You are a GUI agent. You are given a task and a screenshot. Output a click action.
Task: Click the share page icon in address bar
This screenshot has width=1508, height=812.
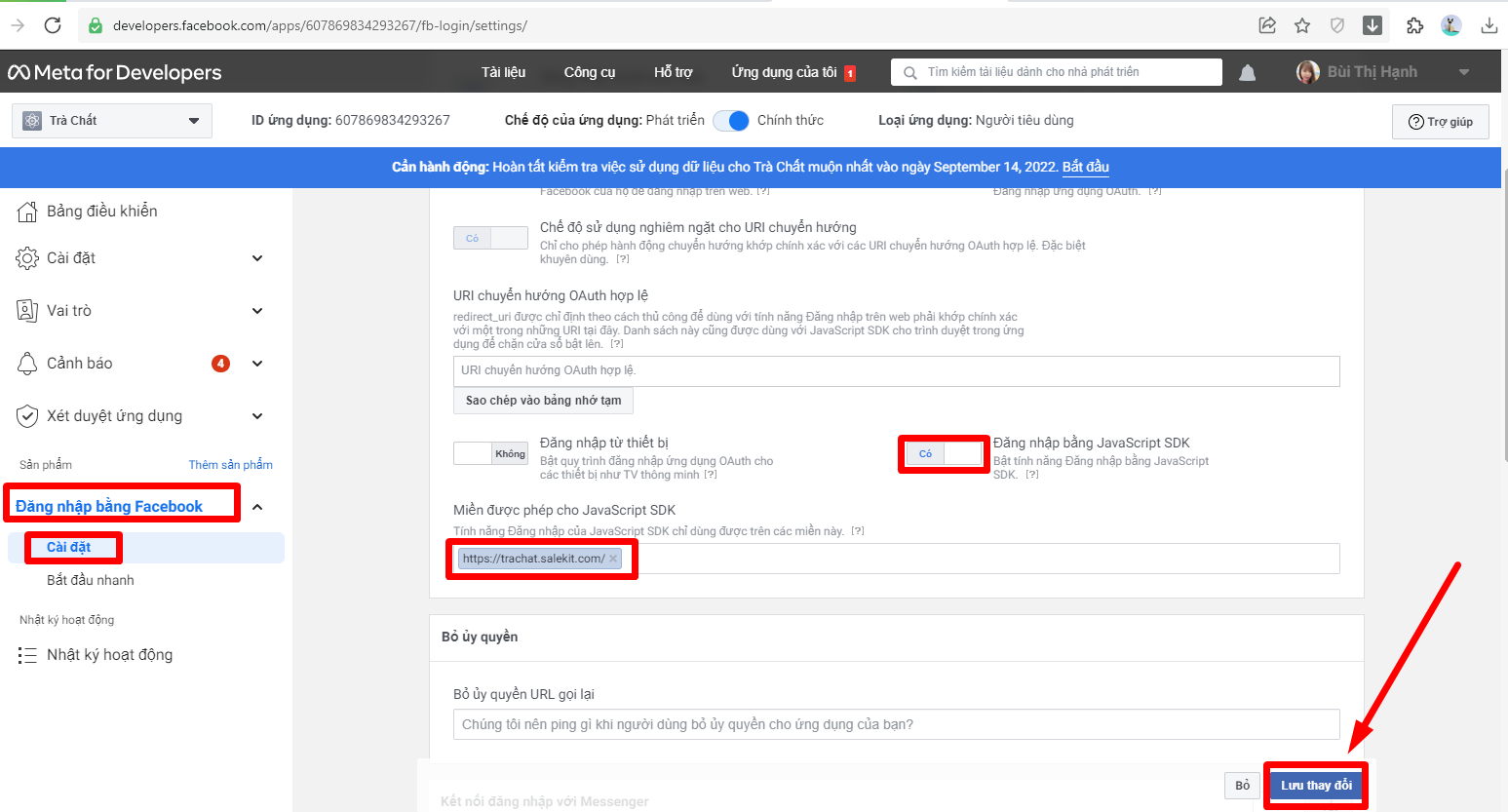point(1267,25)
